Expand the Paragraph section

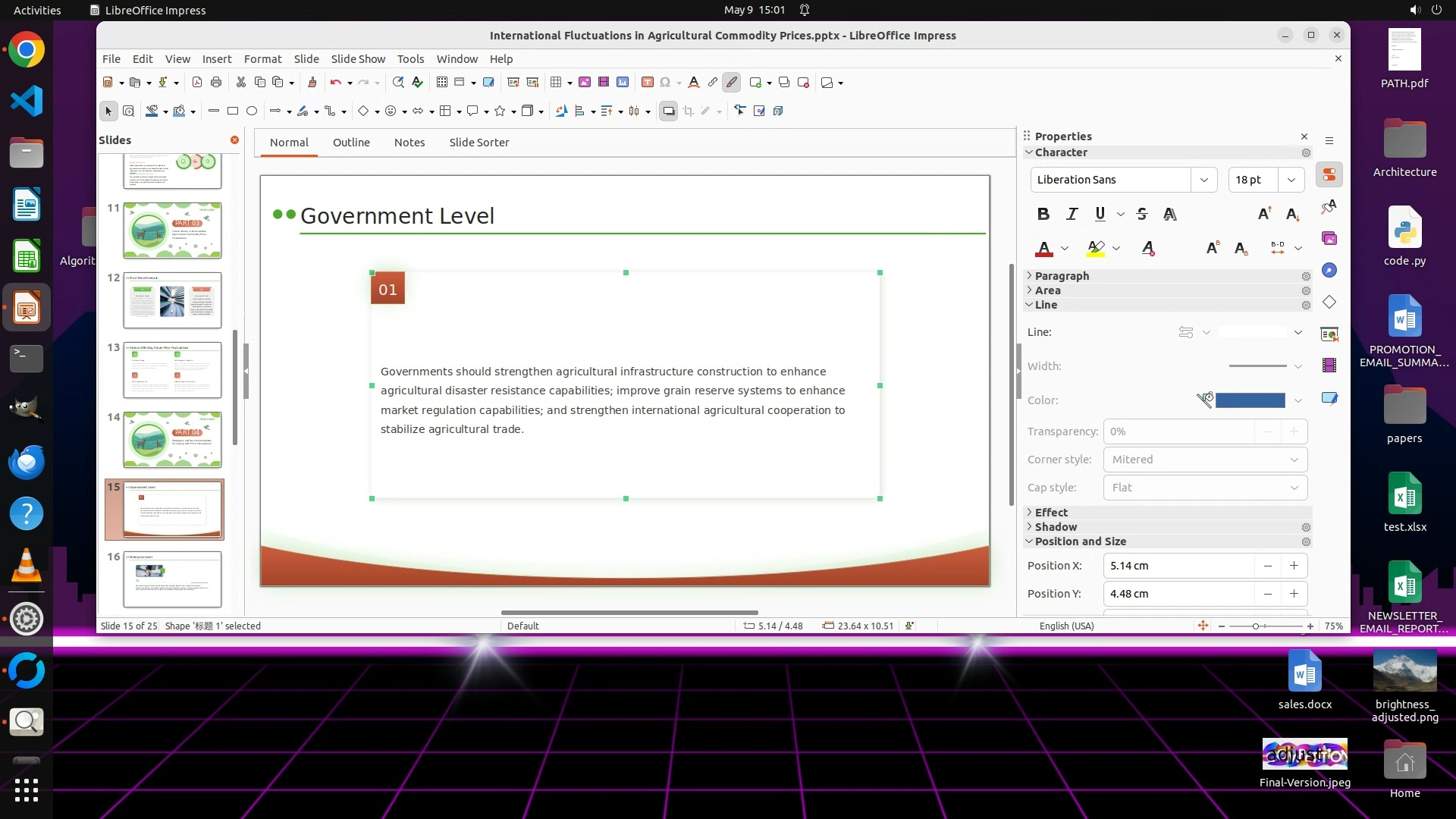[1062, 276]
